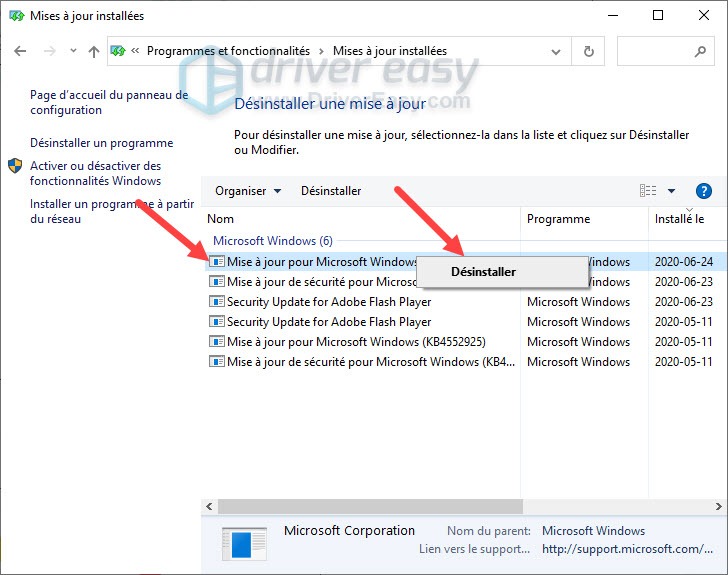Open the view options dropdown arrow

pyautogui.click(x=671, y=191)
